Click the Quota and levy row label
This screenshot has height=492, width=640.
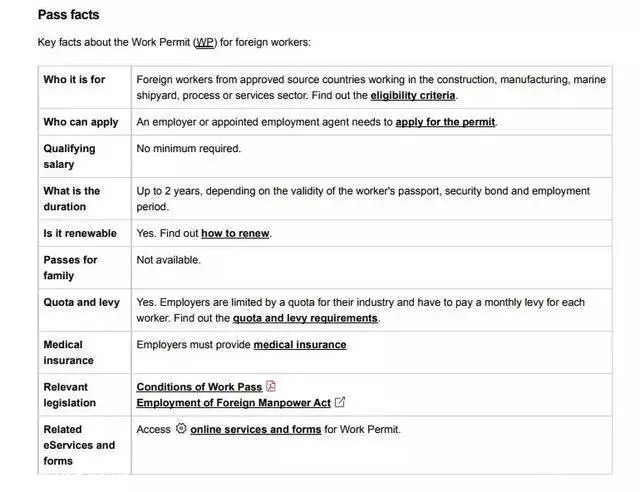82,302
